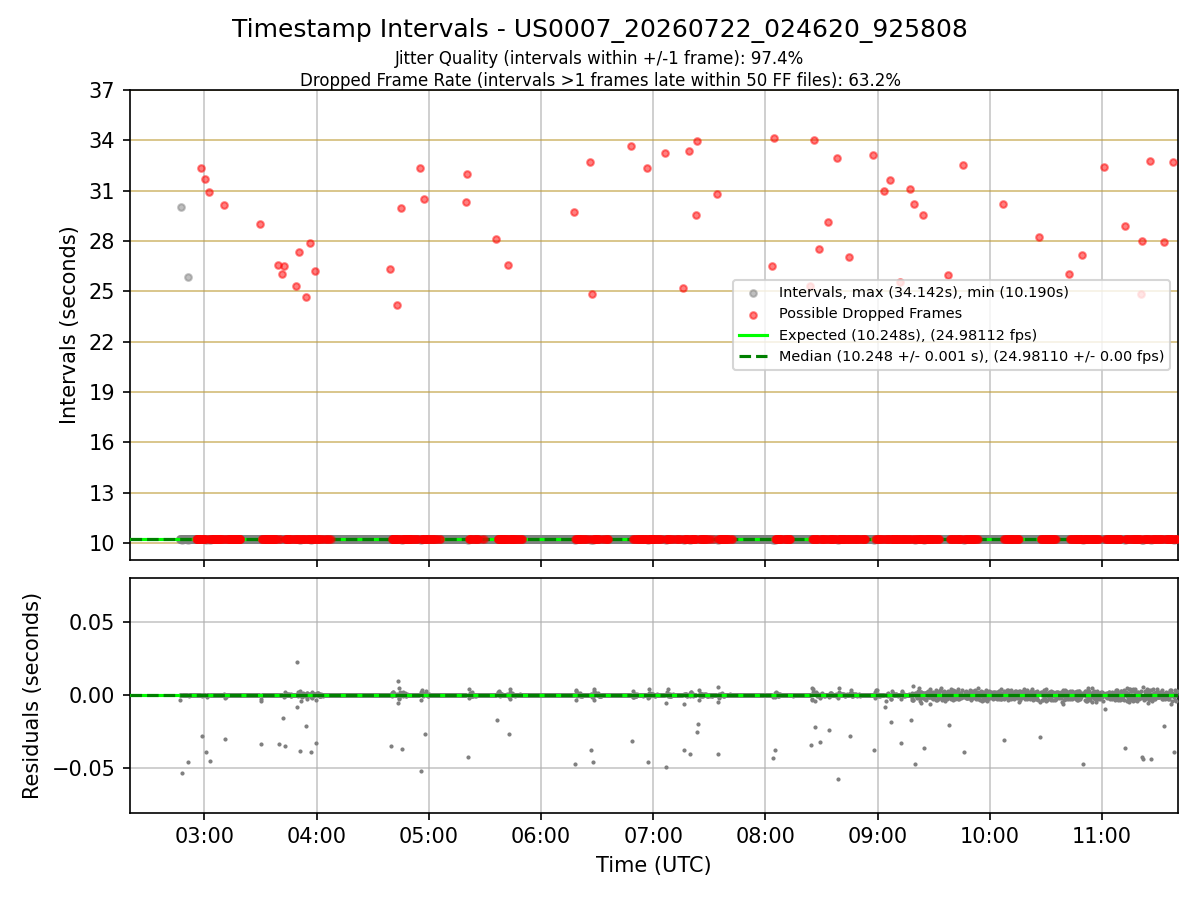Click the residual outlier above zero near 03:50

point(297,662)
